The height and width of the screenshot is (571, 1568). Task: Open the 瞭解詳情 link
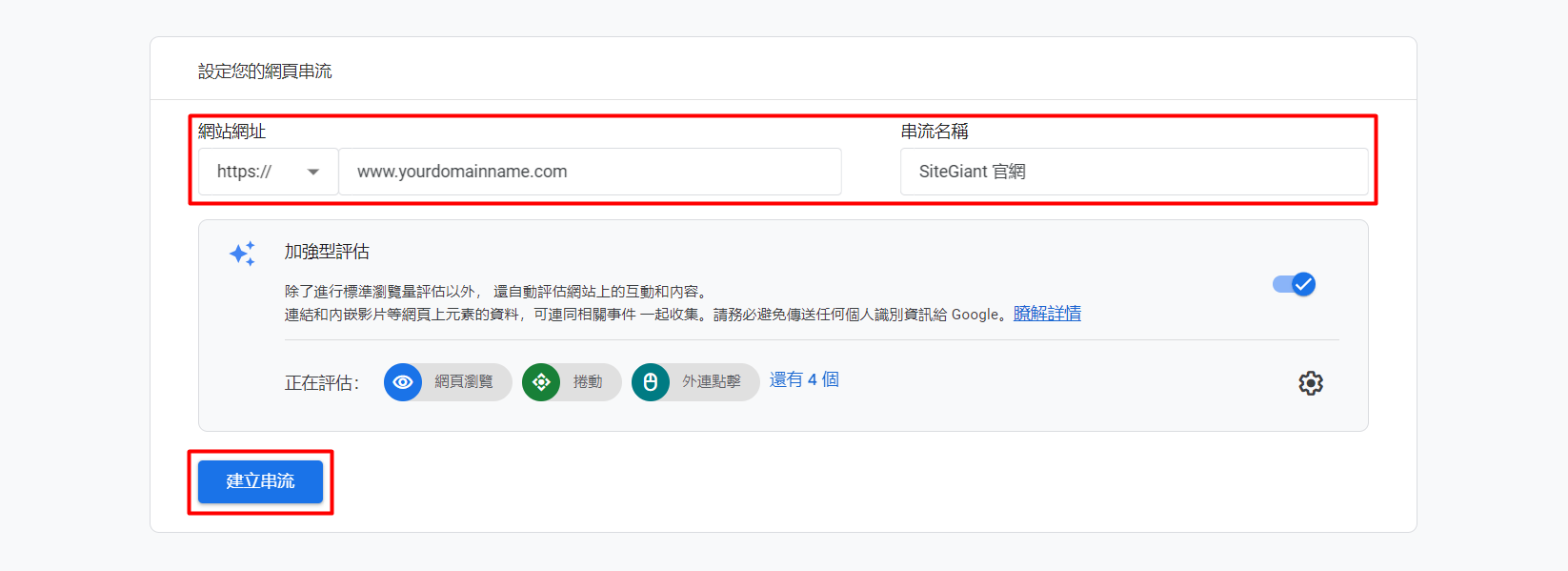1047,314
